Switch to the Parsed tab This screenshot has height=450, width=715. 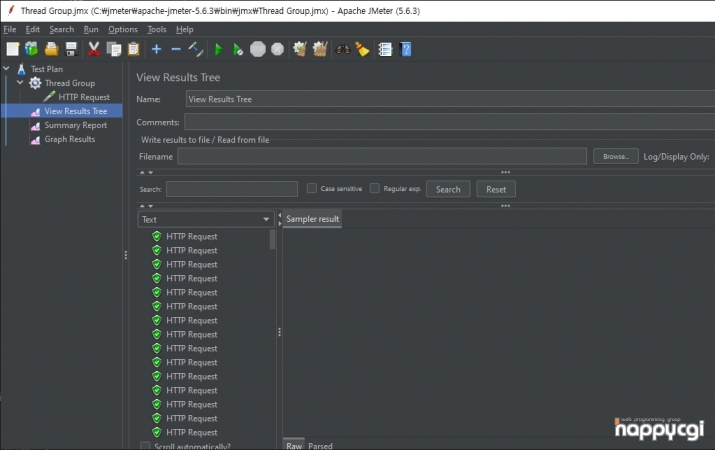click(320, 445)
